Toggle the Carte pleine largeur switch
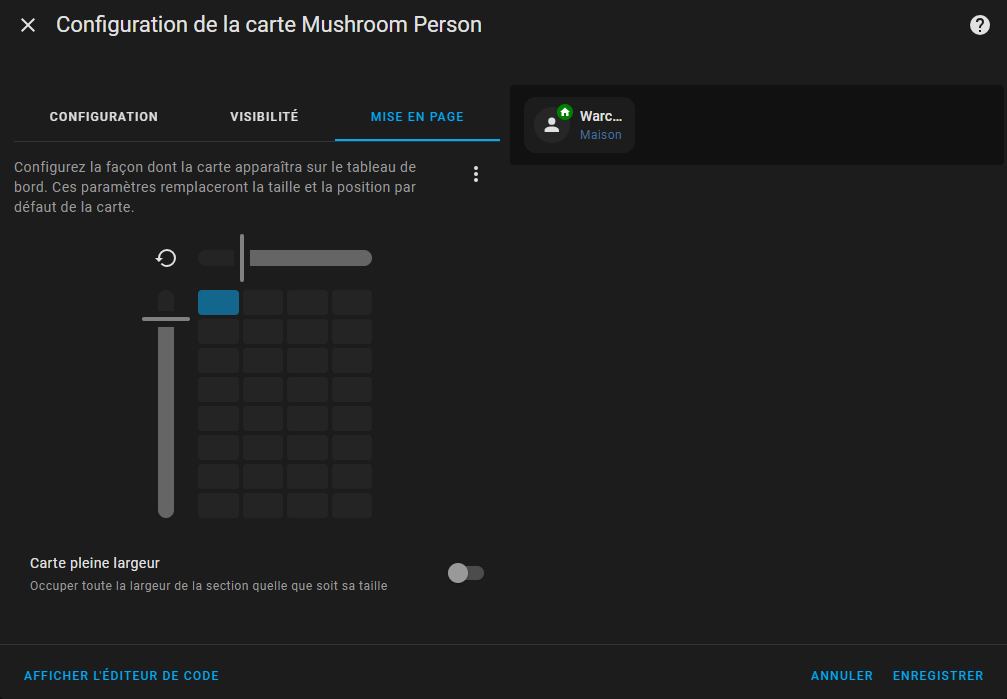The width and height of the screenshot is (1007, 699). [x=466, y=573]
